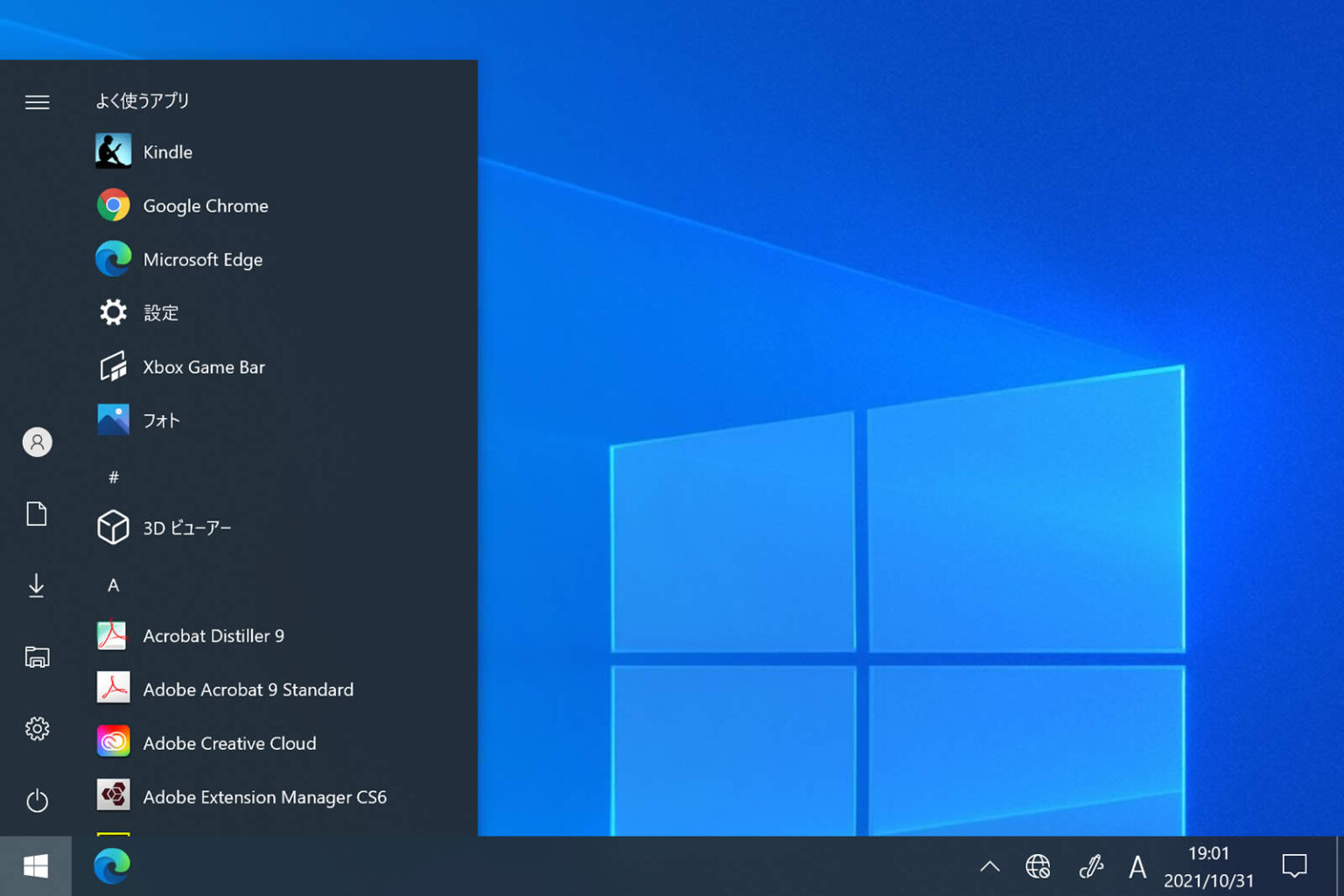Open Microsoft Edge in the app list
1344x896 pixels.
pyautogui.click(x=202, y=260)
